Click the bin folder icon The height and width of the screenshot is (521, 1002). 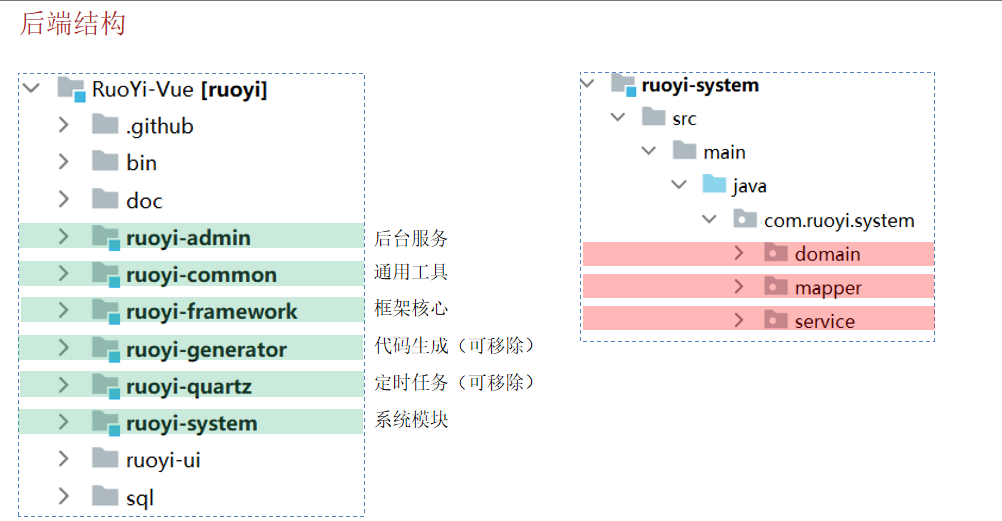(105, 161)
